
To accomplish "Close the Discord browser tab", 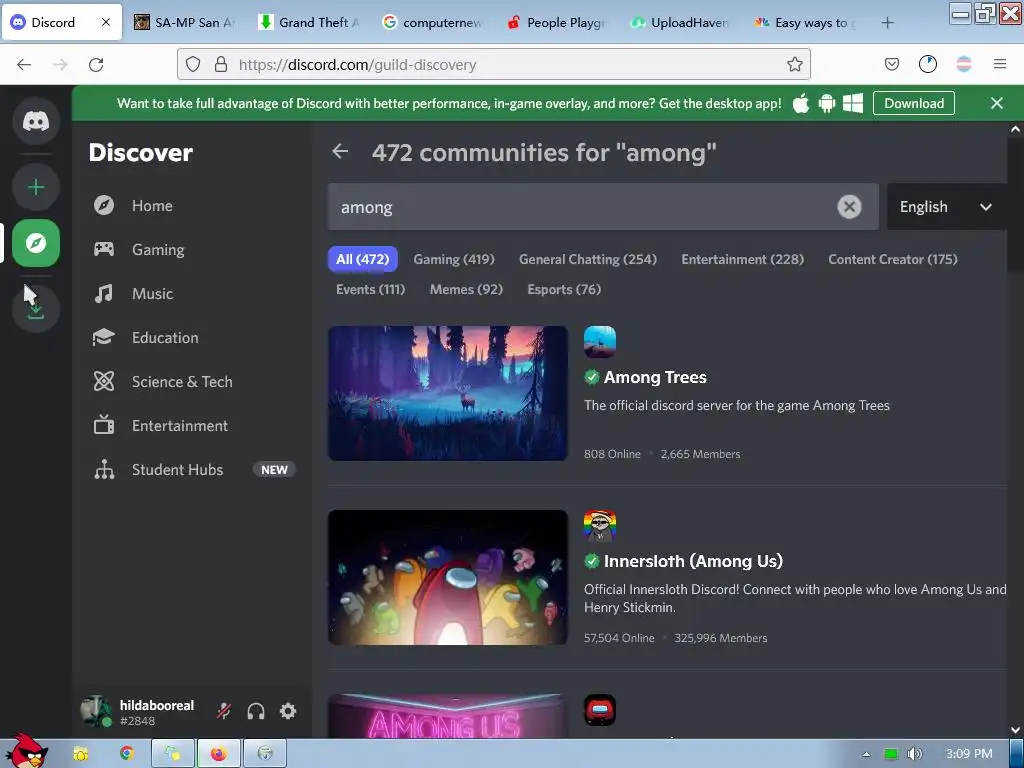I will coord(106,22).
